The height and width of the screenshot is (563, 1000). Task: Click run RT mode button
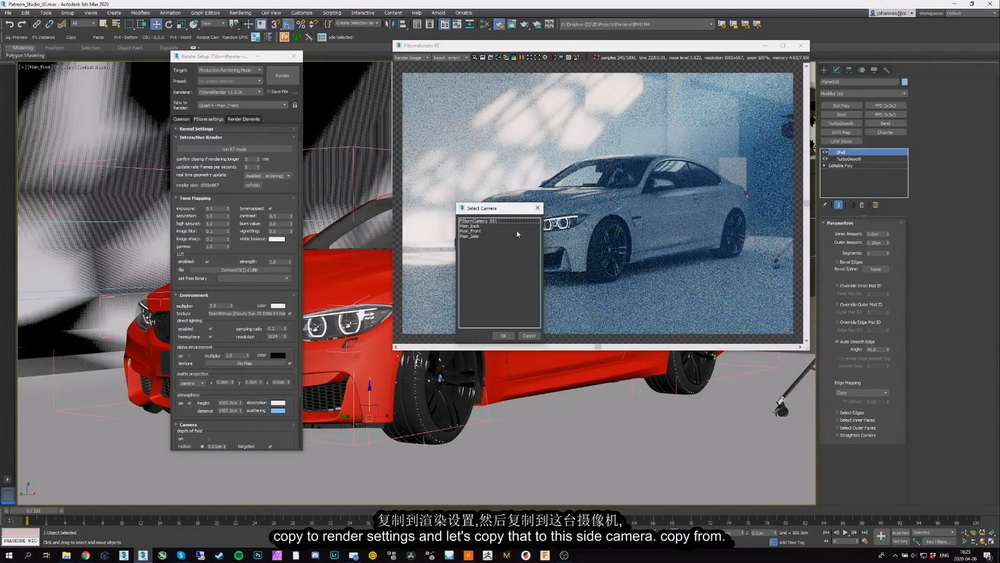[235, 149]
